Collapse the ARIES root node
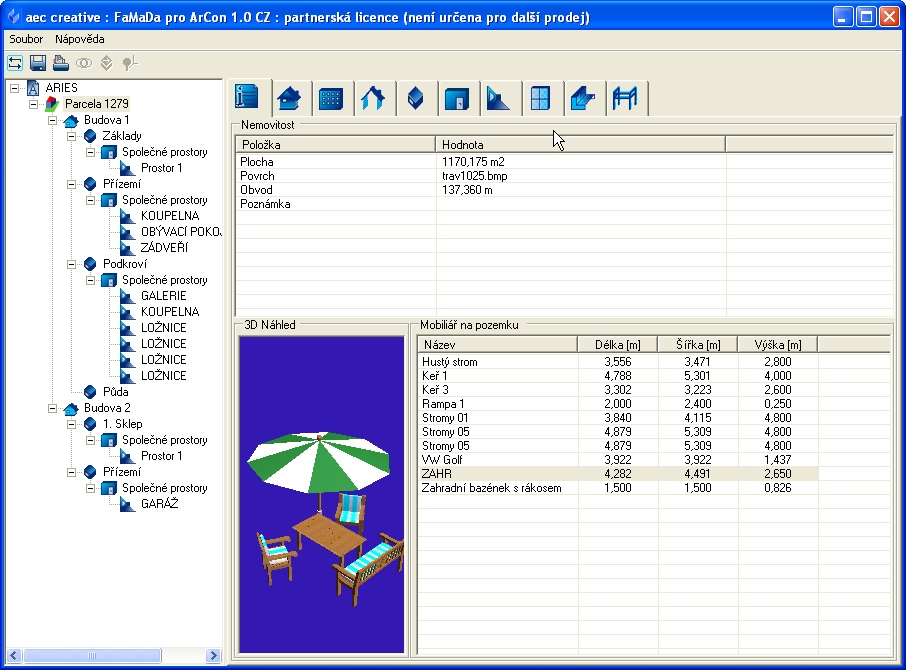The height and width of the screenshot is (670, 906). (x=14, y=88)
